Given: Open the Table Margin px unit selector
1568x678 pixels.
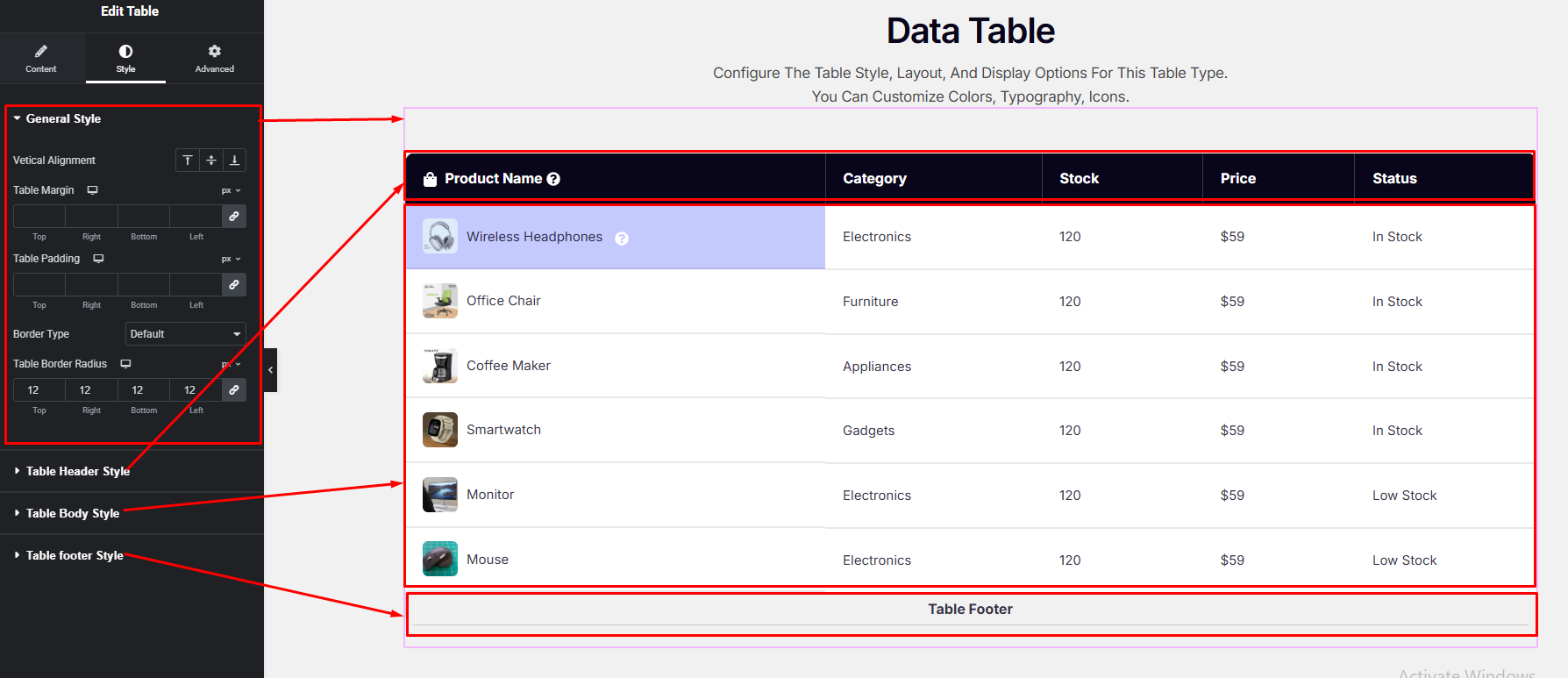Looking at the screenshot, I should [x=231, y=190].
